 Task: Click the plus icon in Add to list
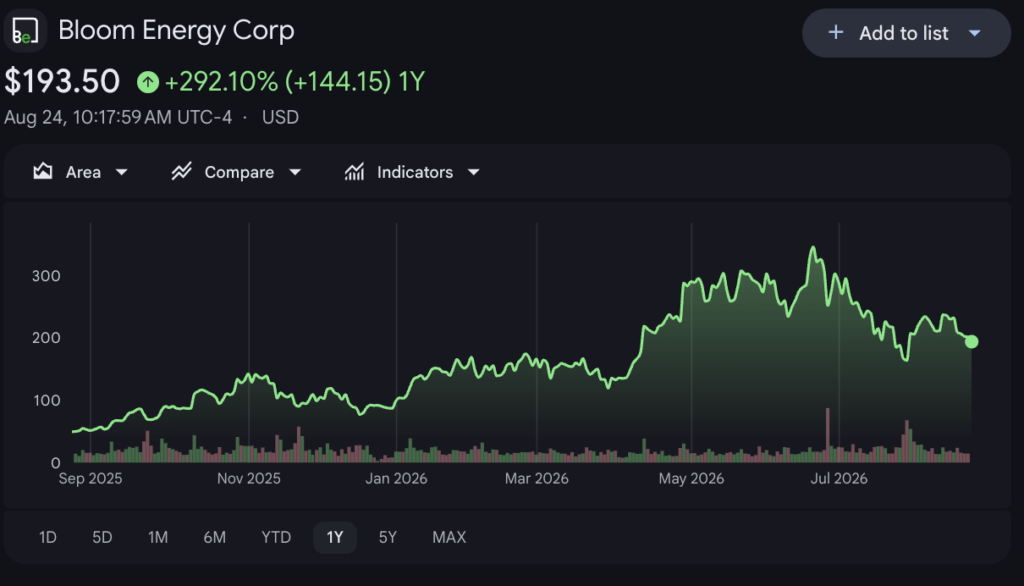click(835, 33)
